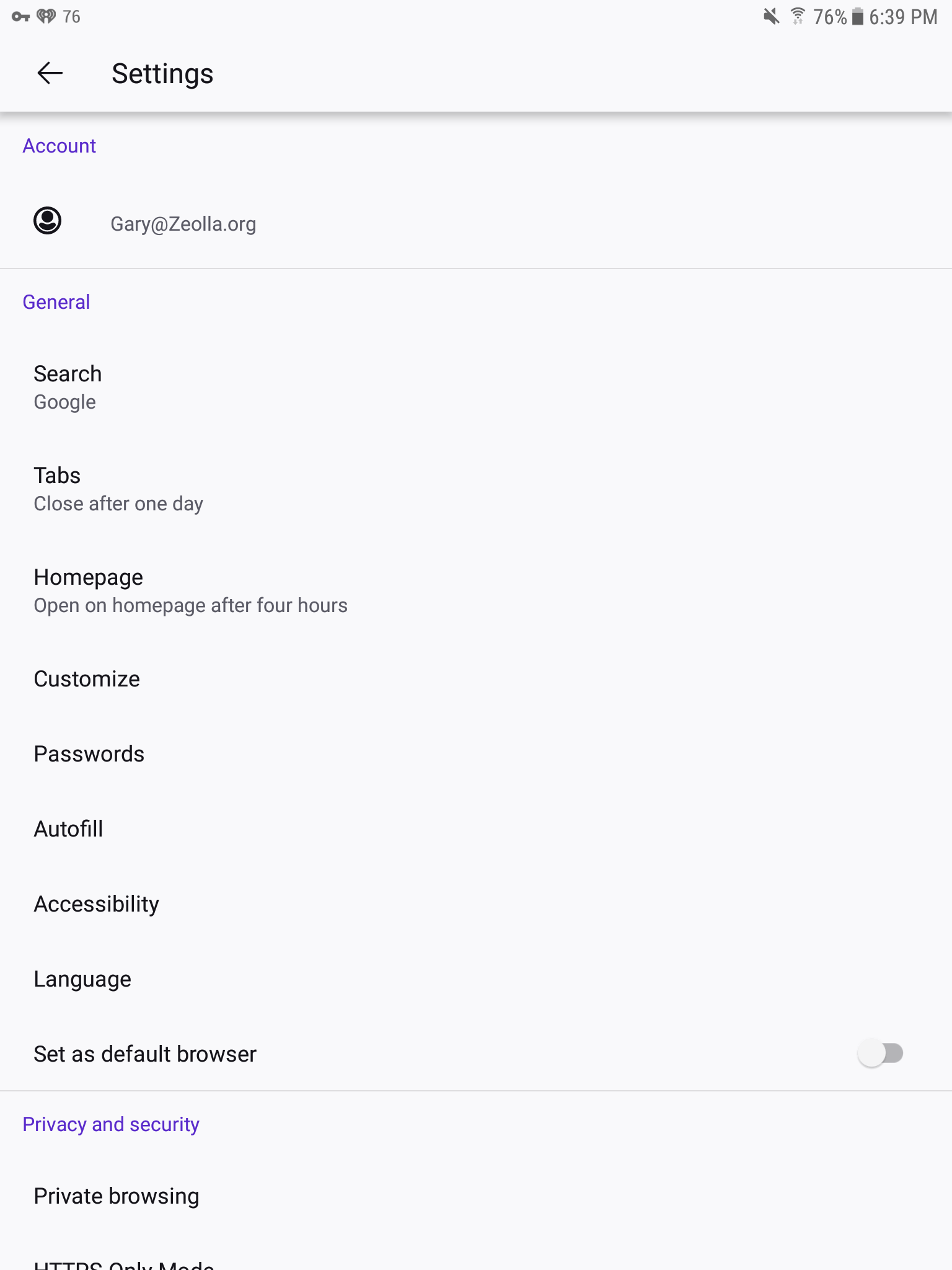
Task: Open the Tabs setting
Action: 118,489
